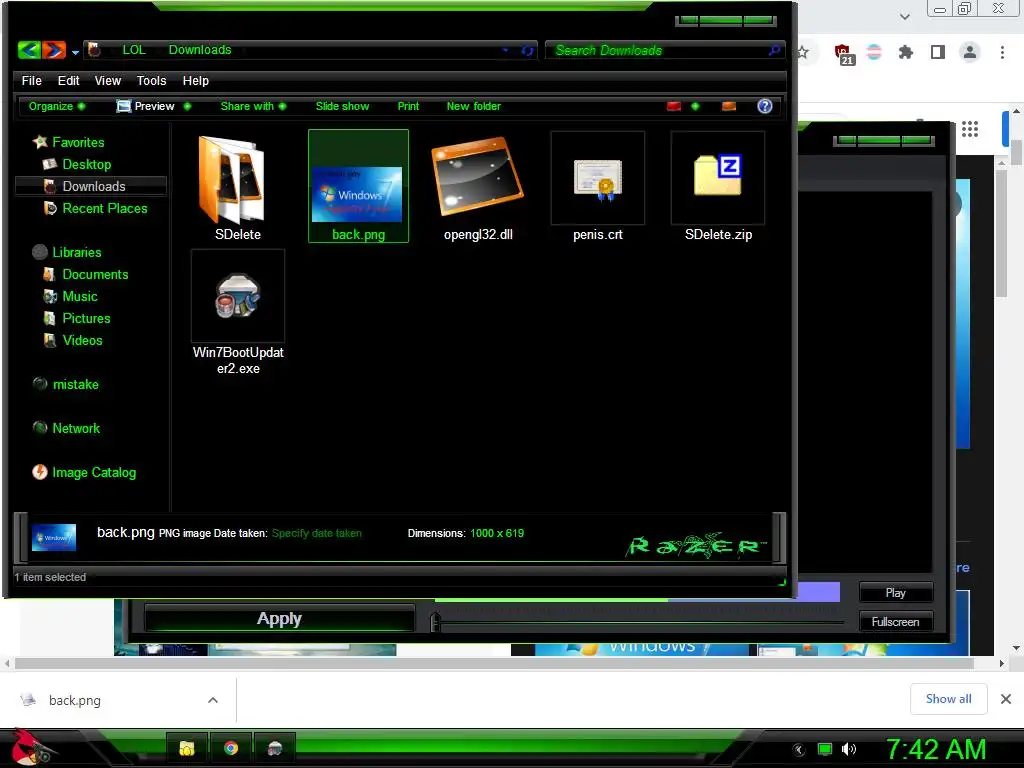The image size is (1024, 768).
Task: Click the Print toolbar button
Action: click(408, 106)
